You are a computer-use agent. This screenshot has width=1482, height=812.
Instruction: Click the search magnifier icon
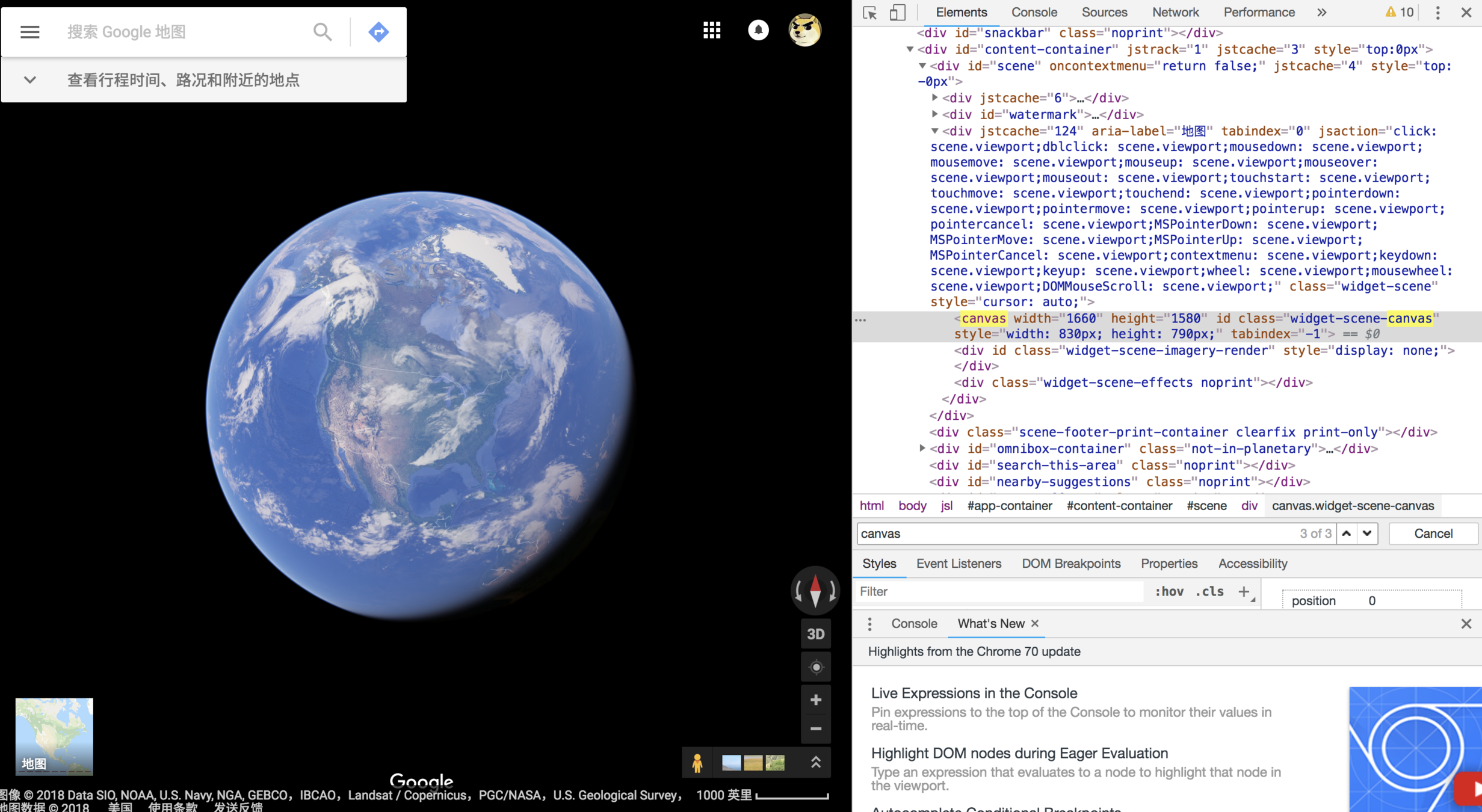point(323,32)
